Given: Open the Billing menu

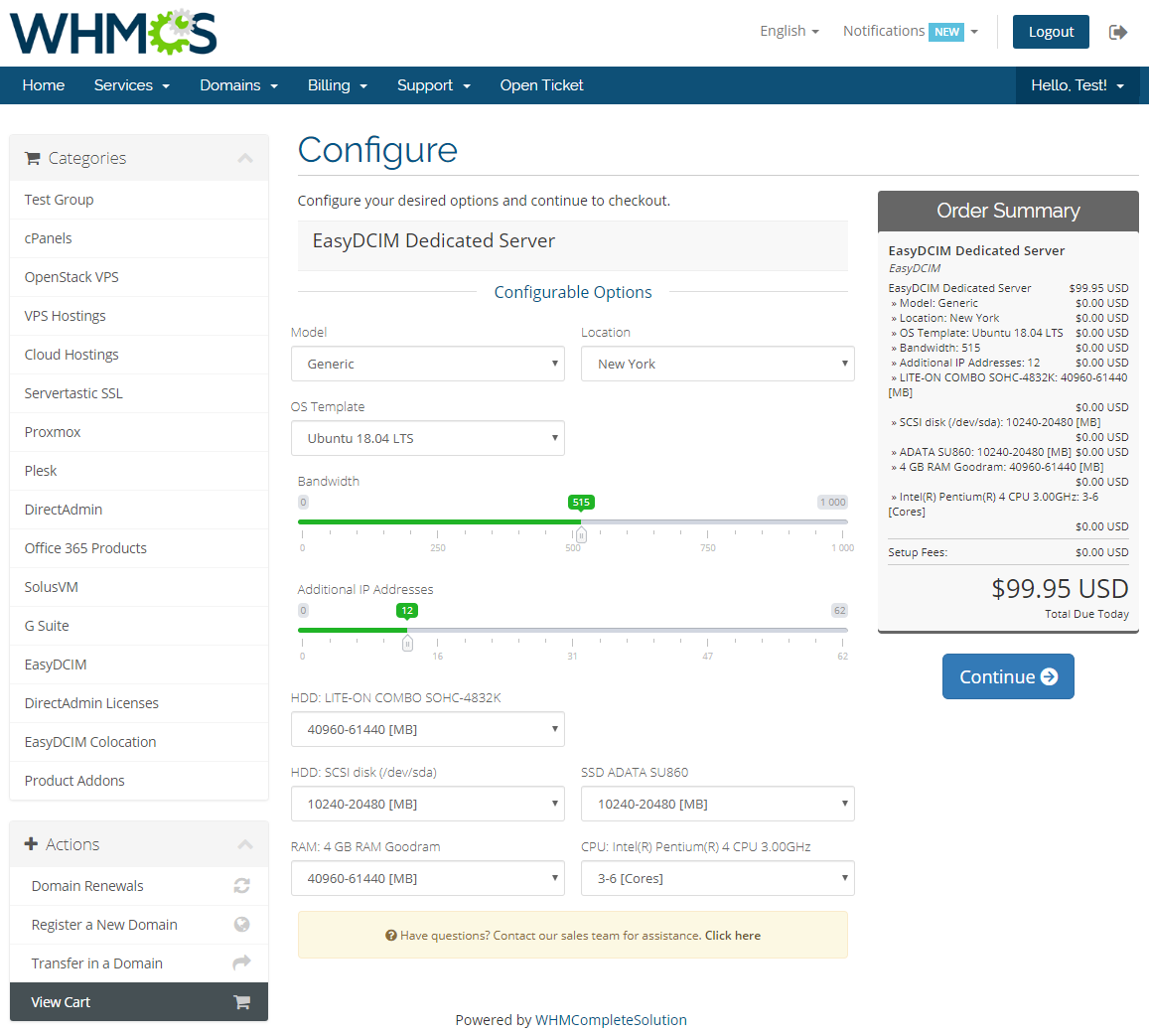Looking at the screenshot, I should pos(338,85).
